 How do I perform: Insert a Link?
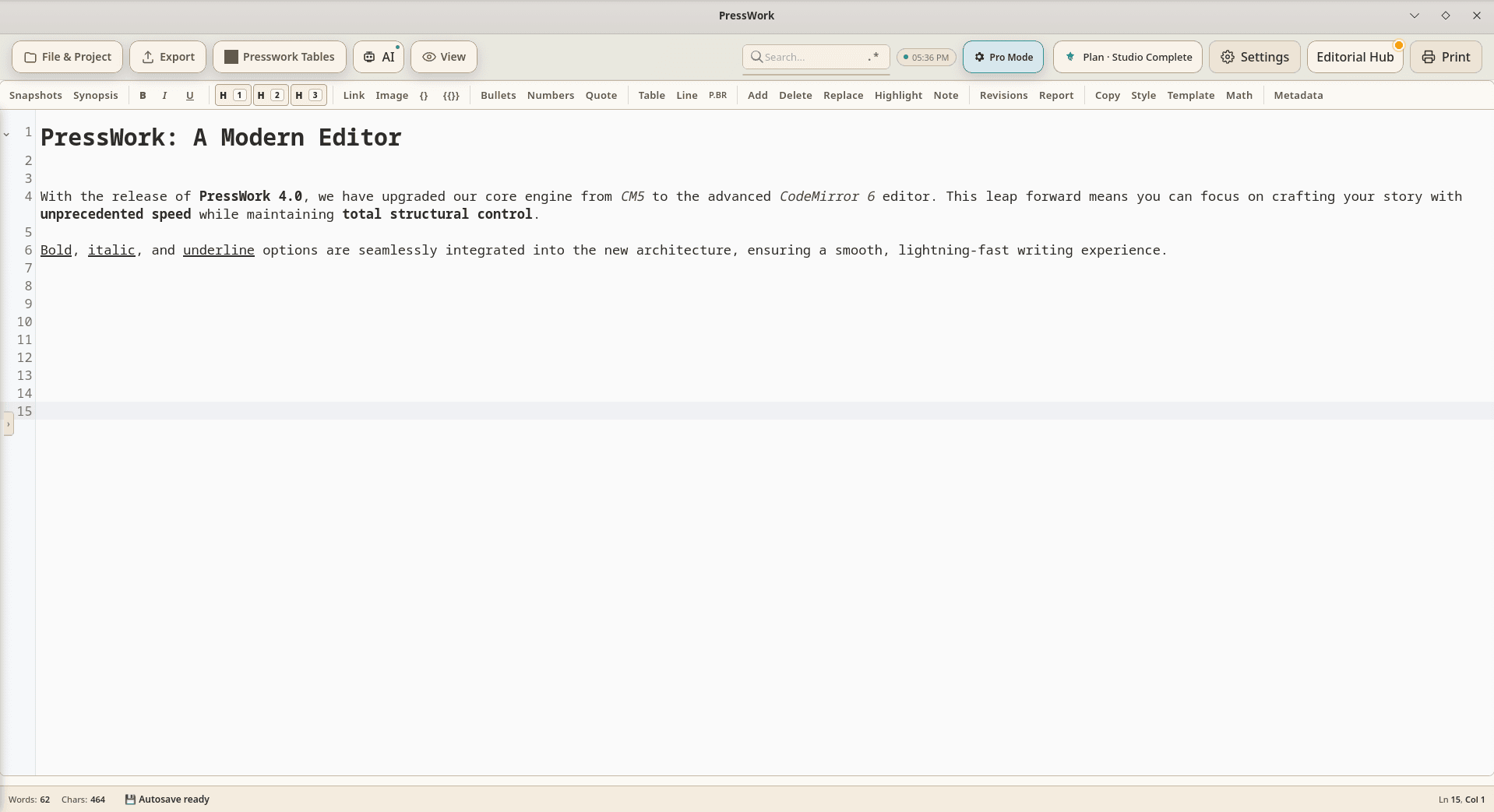354,95
